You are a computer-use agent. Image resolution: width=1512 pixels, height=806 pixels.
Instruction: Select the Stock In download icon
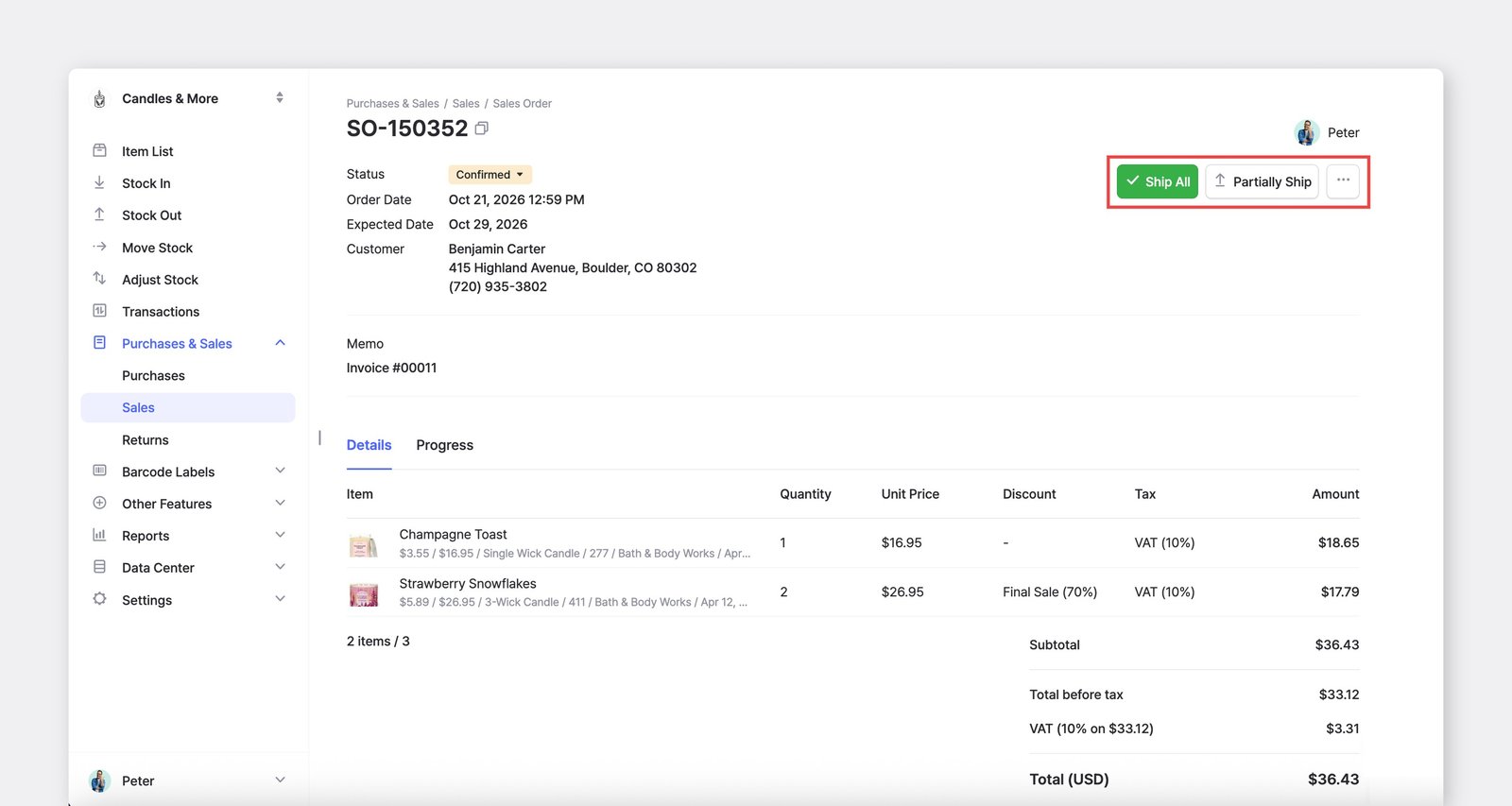[x=99, y=182]
